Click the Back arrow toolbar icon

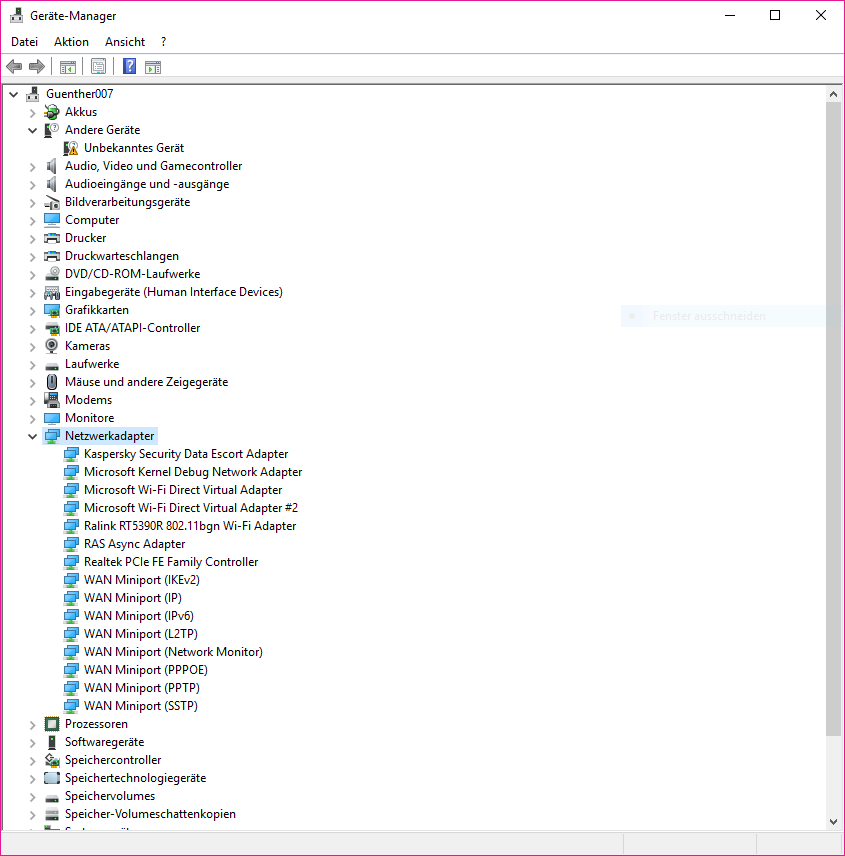[14, 67]
